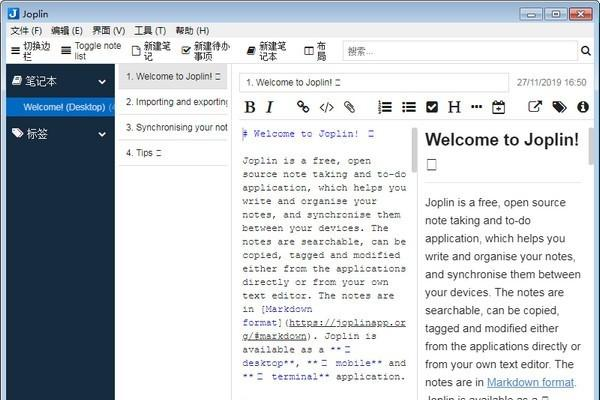
Task: Open the 文件 (F) menu
Action: (26, 31)
